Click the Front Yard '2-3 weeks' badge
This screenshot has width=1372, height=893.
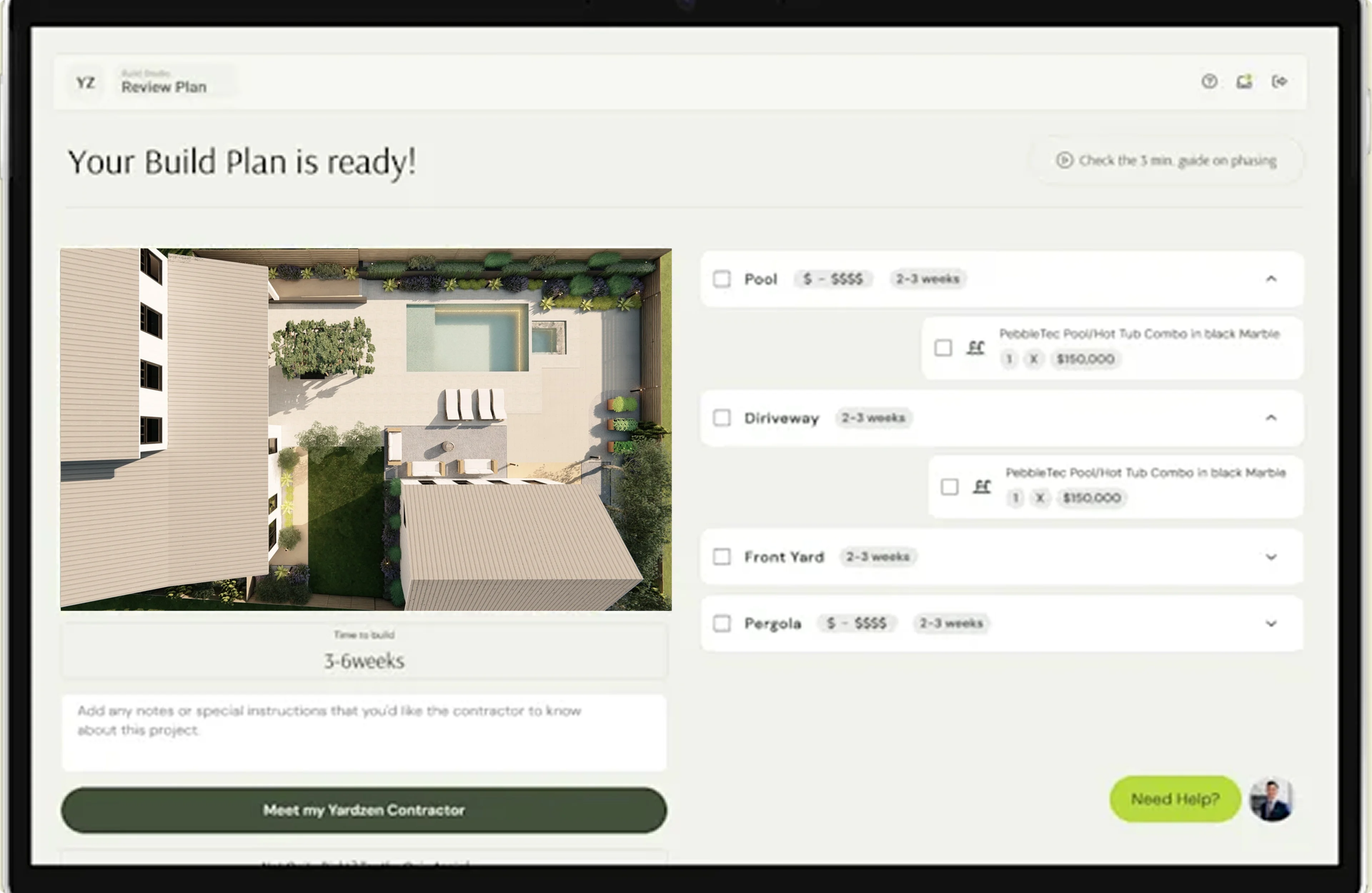pyautogui.click(x=878, y=557)
